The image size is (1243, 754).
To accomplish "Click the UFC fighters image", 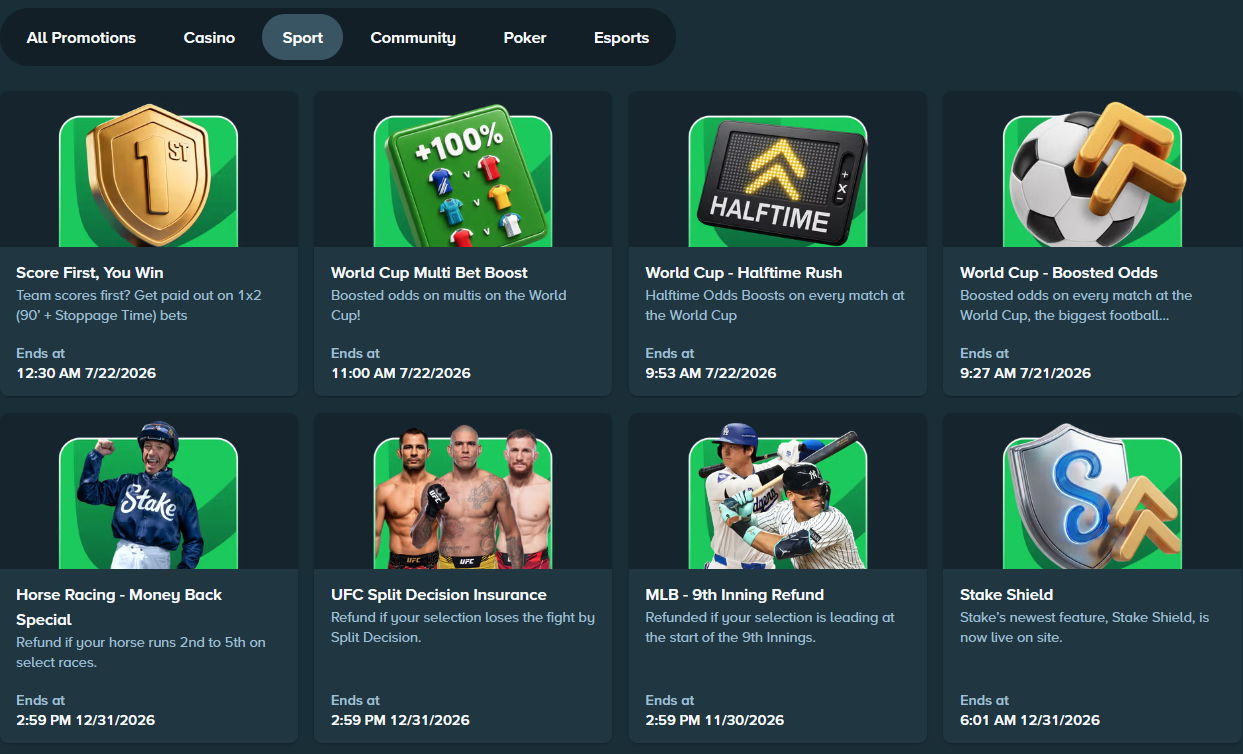I will (x=463, y=497).
